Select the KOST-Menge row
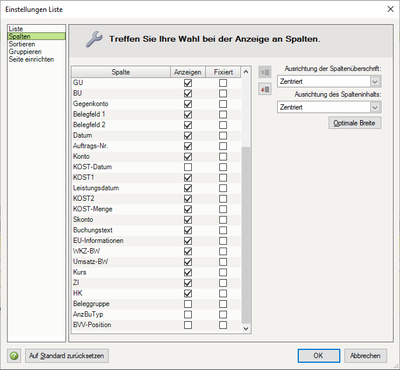This screenshot has width=400, height=370. (x=156, y=209)
